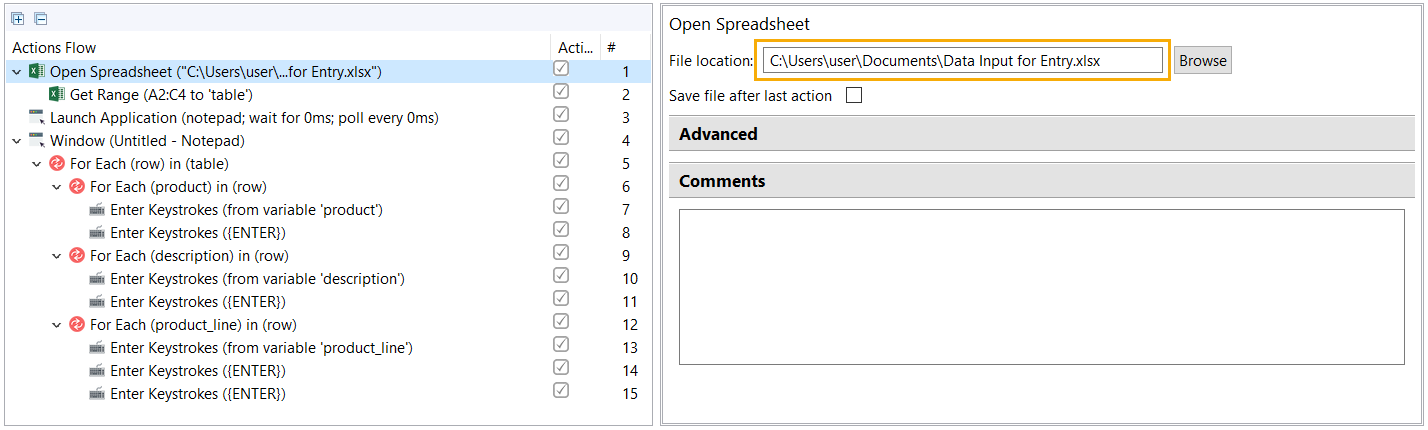Select Enter Keystrokes from variable 'product_line'

point(261,347)
